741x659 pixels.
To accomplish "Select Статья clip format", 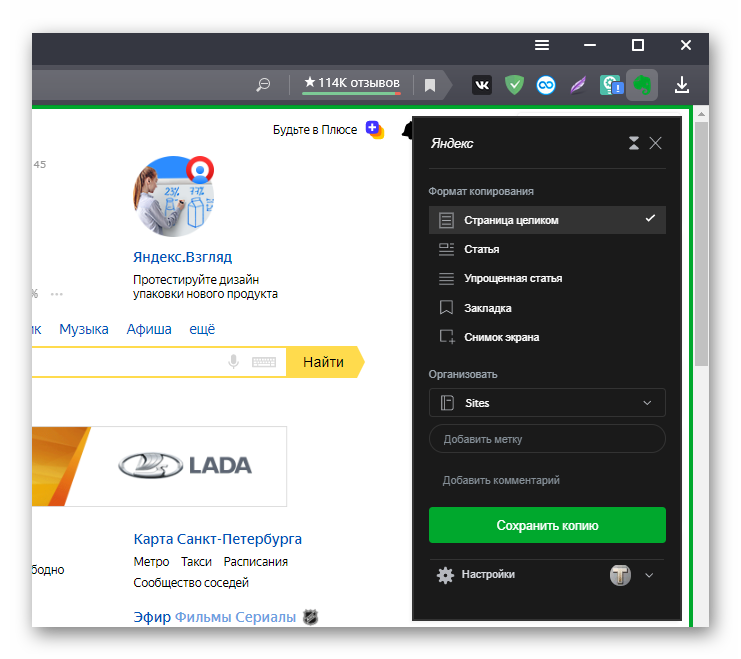I will coord(547,249).
